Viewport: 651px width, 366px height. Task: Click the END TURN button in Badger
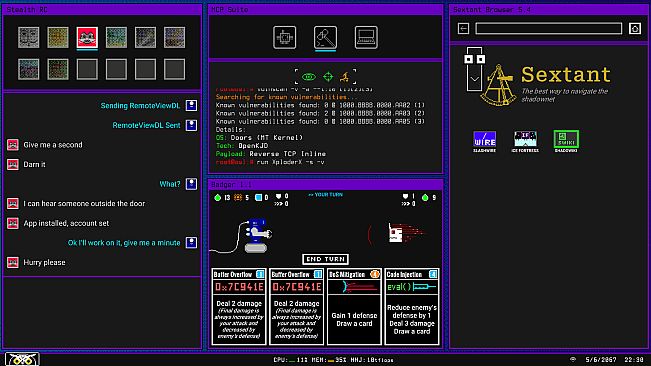pyautogui.click(x=326, y=259)
